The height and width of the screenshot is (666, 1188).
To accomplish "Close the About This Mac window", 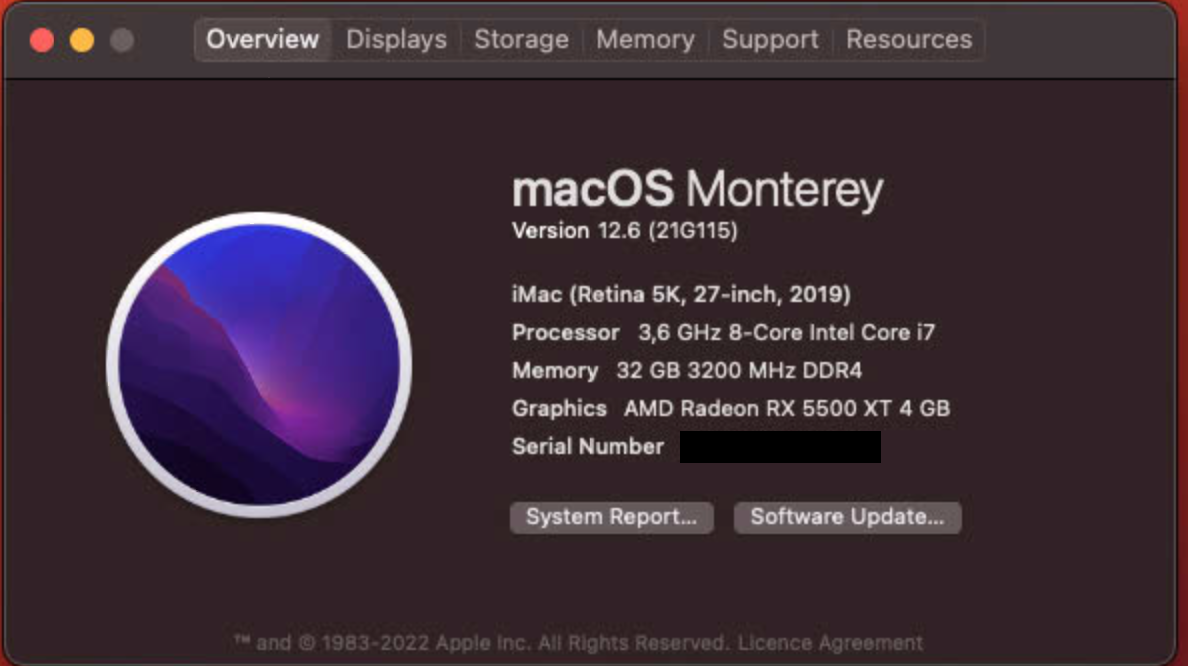I will point(42,41).
